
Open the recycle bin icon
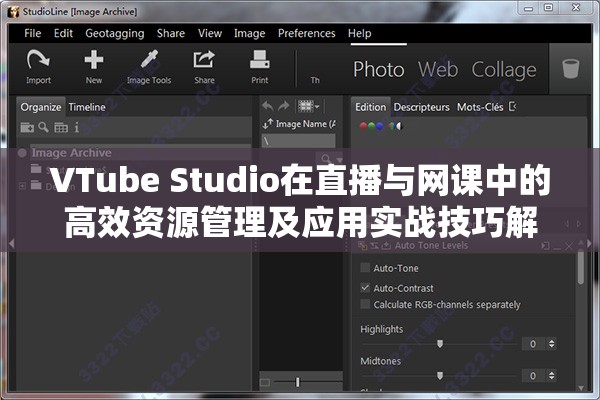(570, 69)
